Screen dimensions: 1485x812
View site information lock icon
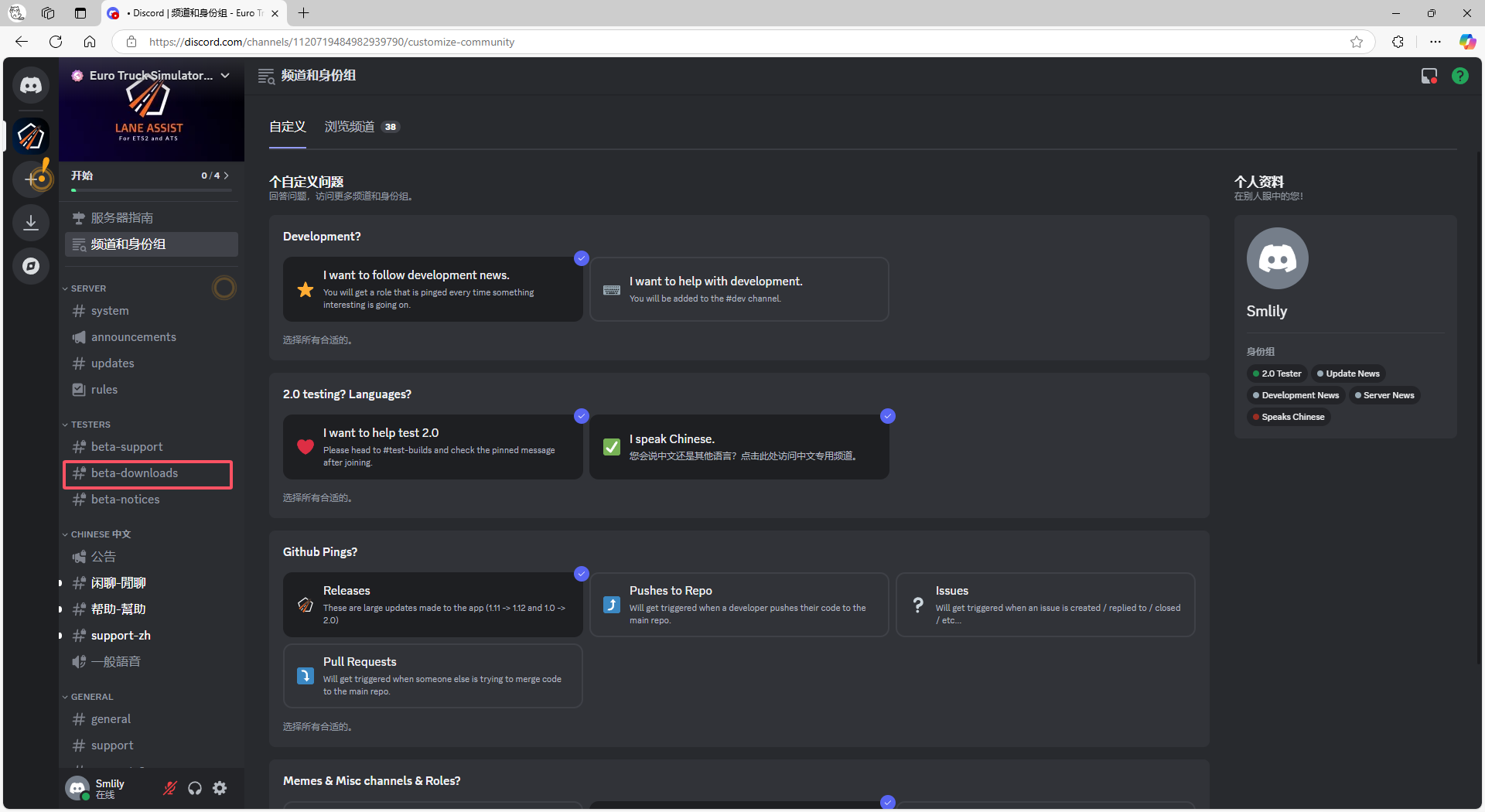131,42
